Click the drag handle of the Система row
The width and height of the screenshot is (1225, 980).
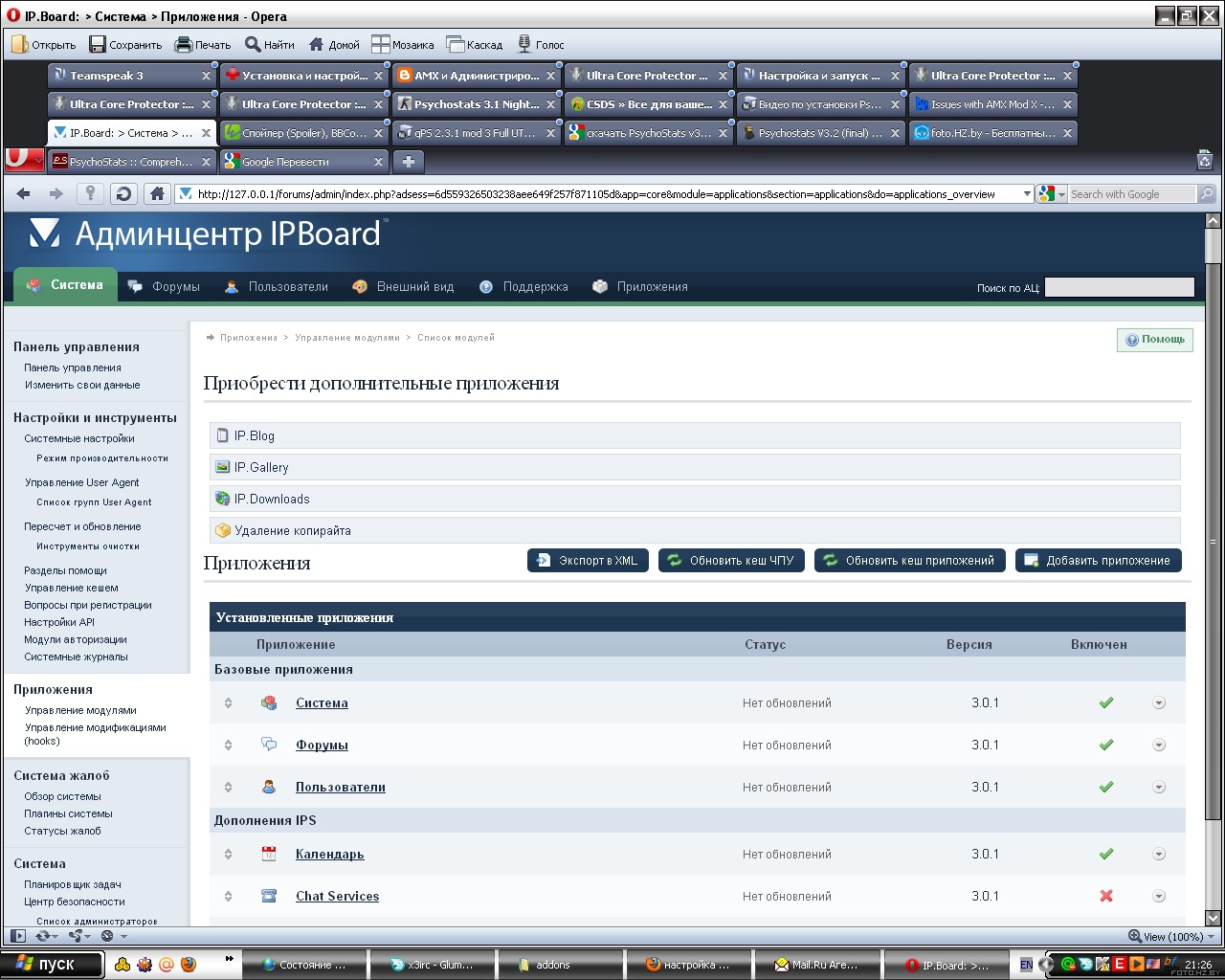pos(228,702)
